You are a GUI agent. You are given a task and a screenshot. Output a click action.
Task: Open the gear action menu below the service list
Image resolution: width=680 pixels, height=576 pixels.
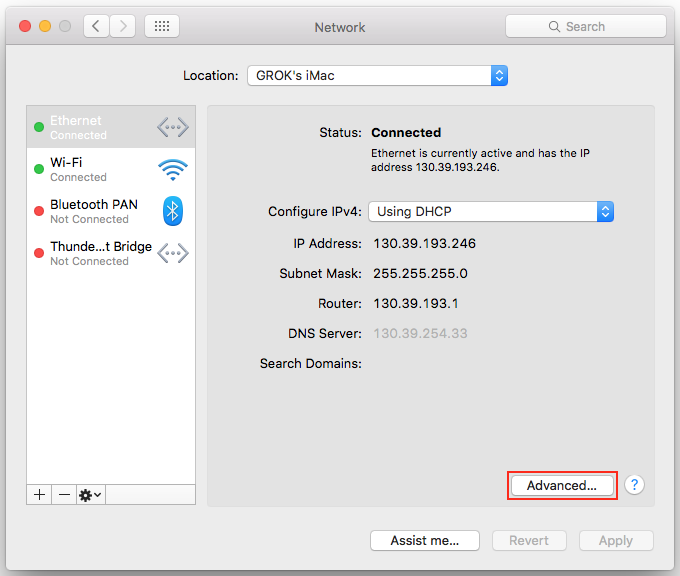click(91, 494)
